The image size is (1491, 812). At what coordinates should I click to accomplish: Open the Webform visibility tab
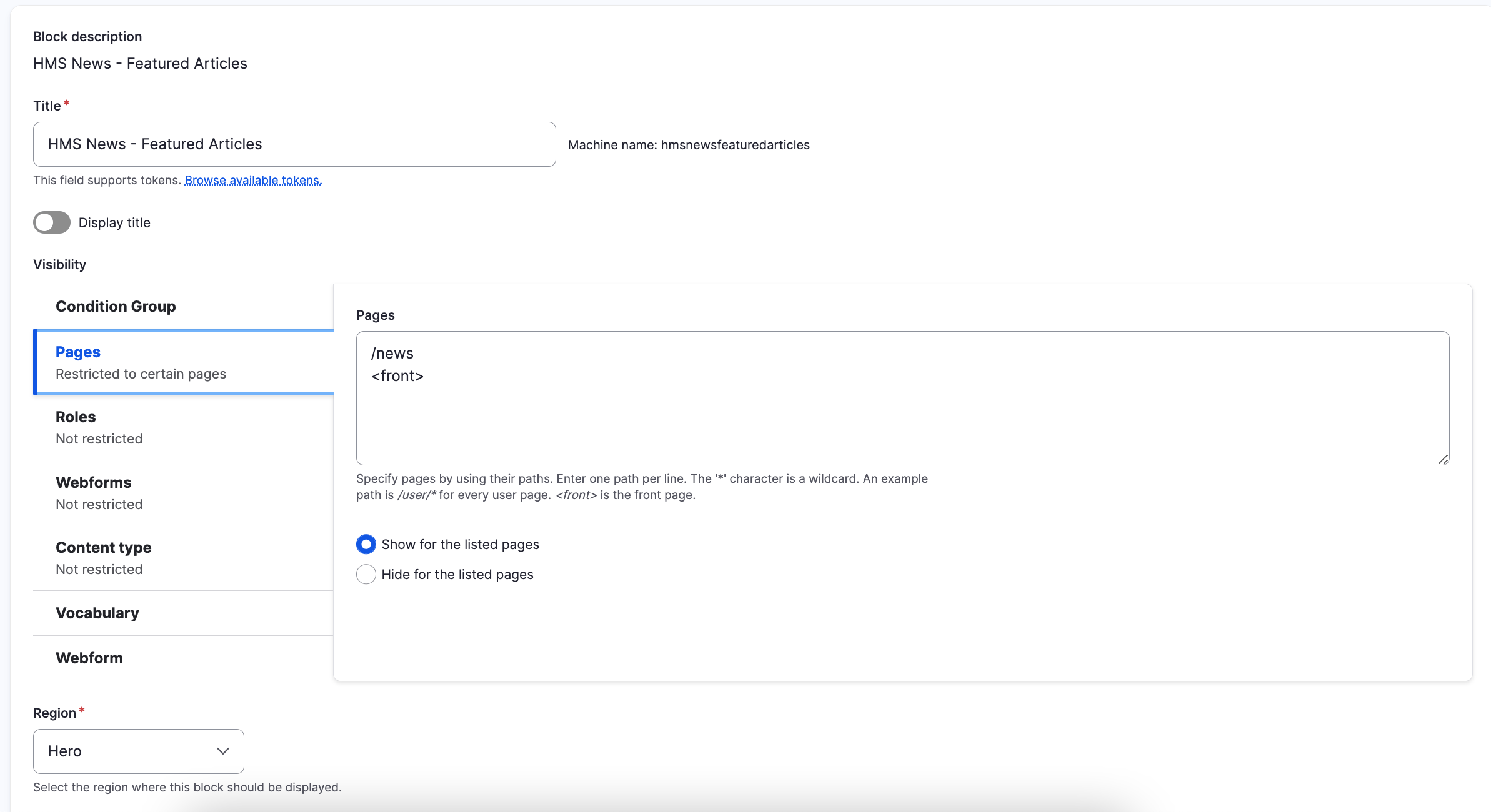[89, 658]
